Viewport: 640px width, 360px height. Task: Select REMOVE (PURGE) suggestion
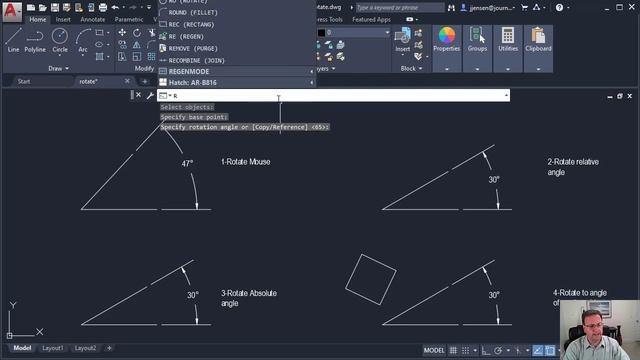(x=237, y=48)
